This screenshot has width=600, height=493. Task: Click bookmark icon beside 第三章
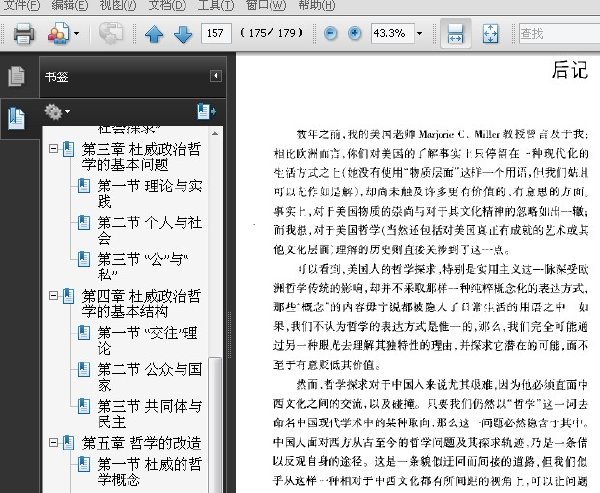pyautogui.click(x=68, y=149)
